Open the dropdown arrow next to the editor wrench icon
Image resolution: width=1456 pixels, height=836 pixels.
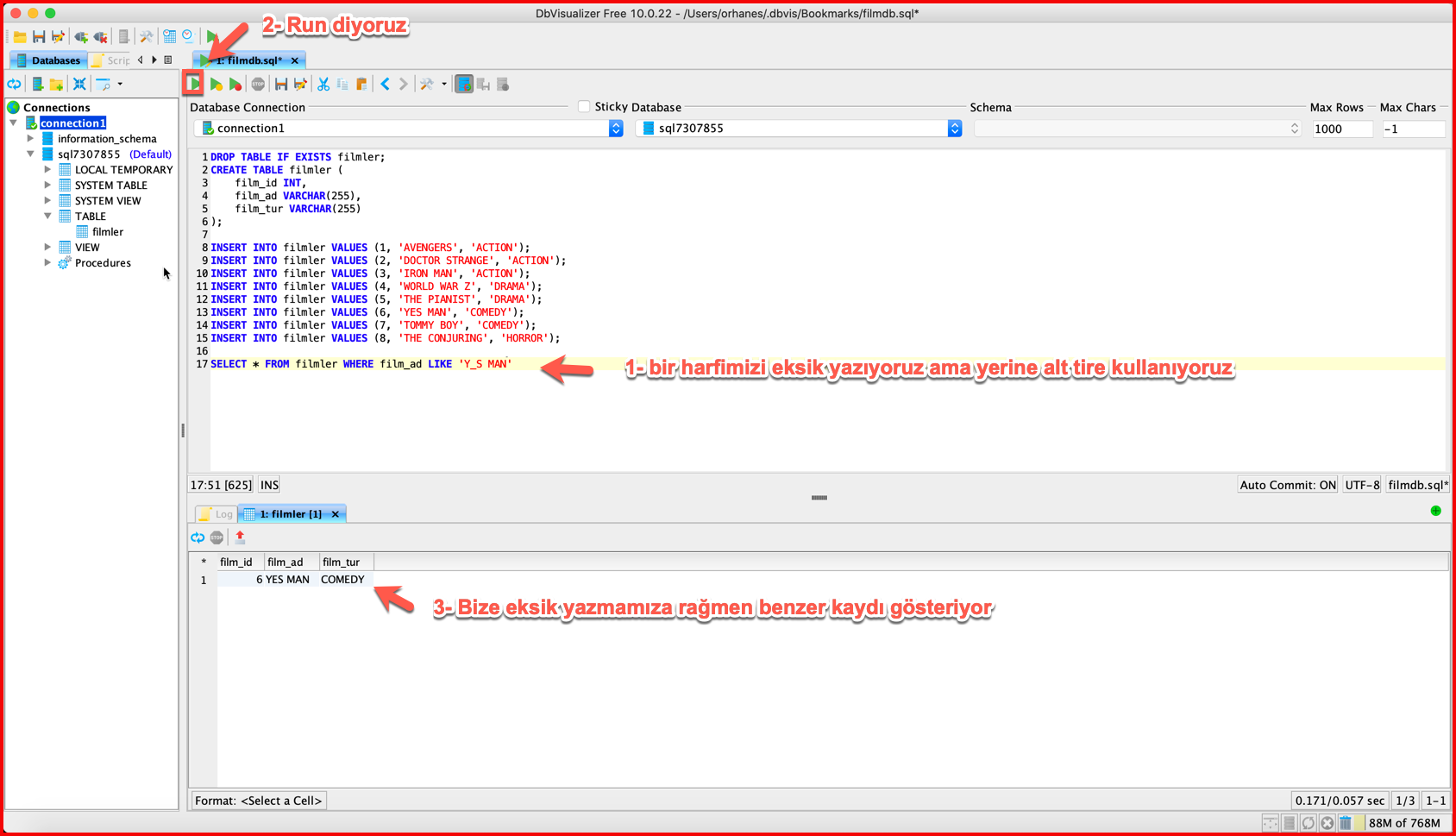click(444, 85)
